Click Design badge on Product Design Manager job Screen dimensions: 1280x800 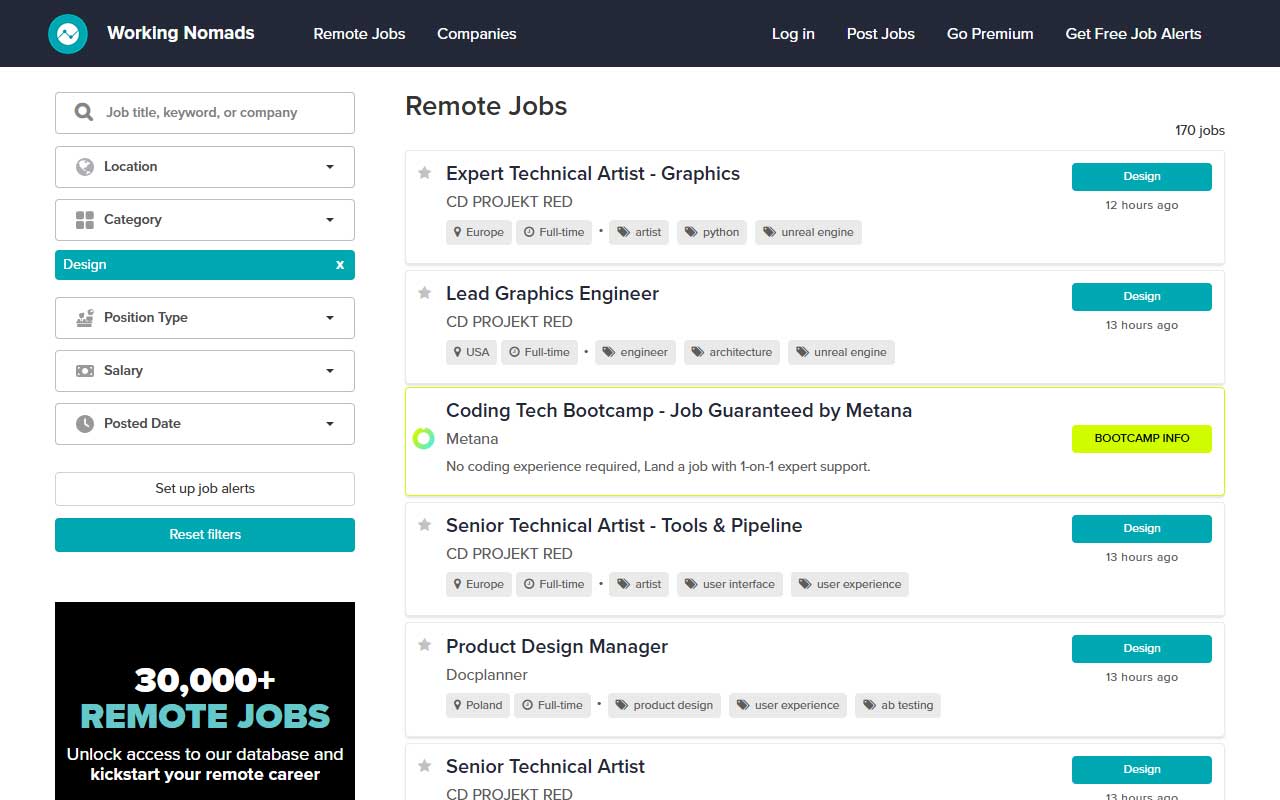coord(1142,649)
